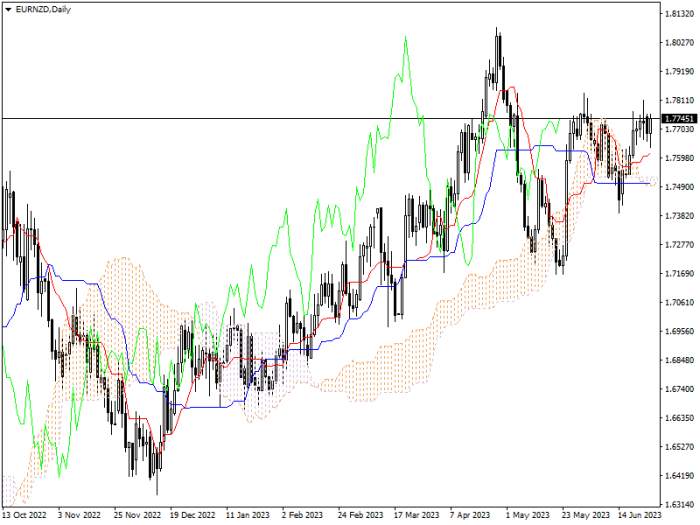Click the lowest candlestick wick in December

click(157, 480)
